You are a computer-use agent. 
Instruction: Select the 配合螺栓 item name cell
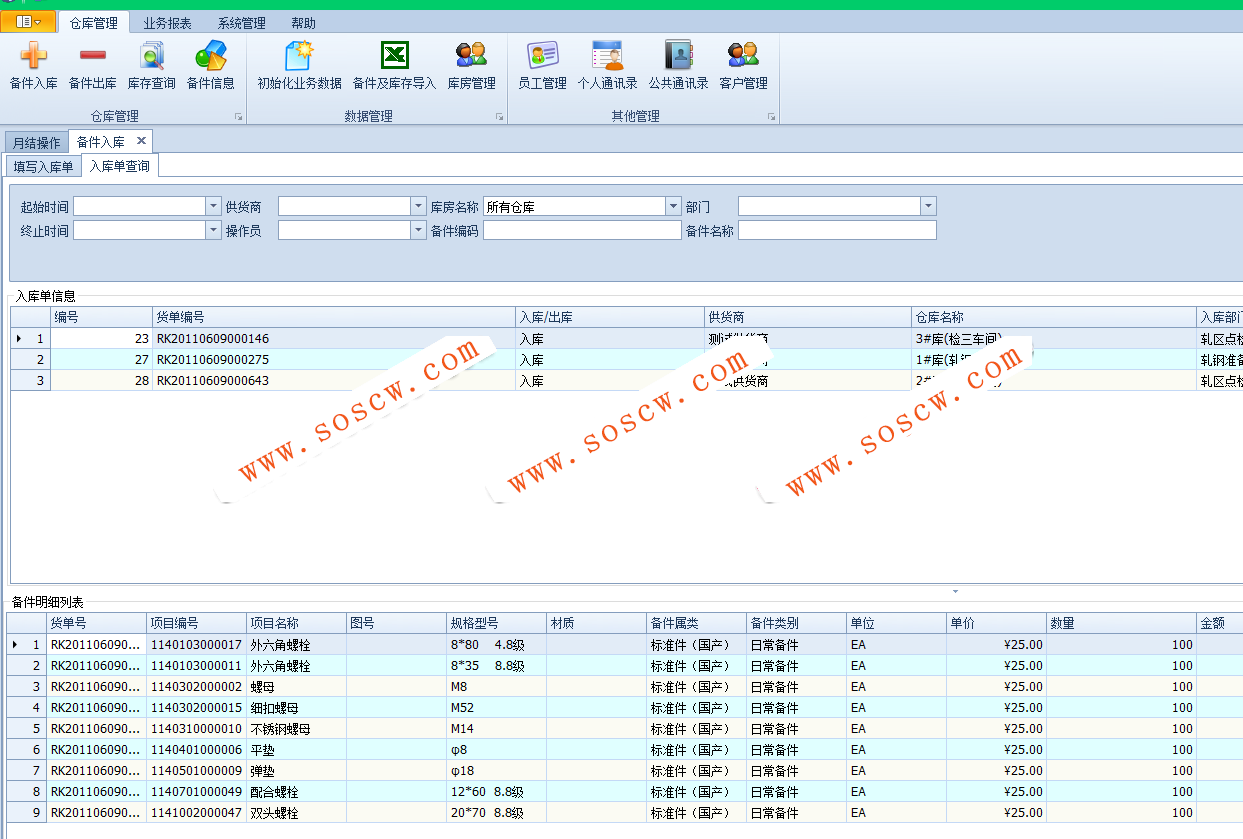point(296,791)
